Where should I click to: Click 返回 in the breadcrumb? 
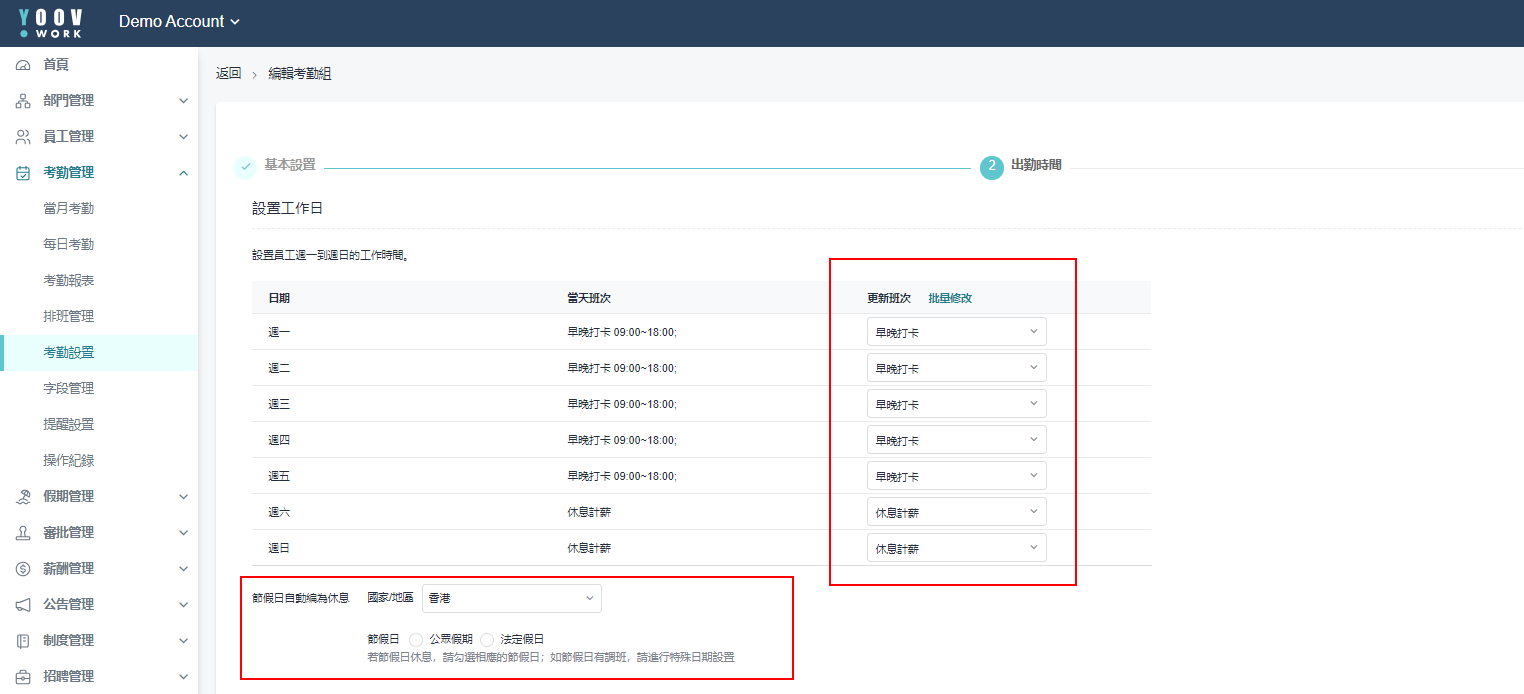coord(228,74)
